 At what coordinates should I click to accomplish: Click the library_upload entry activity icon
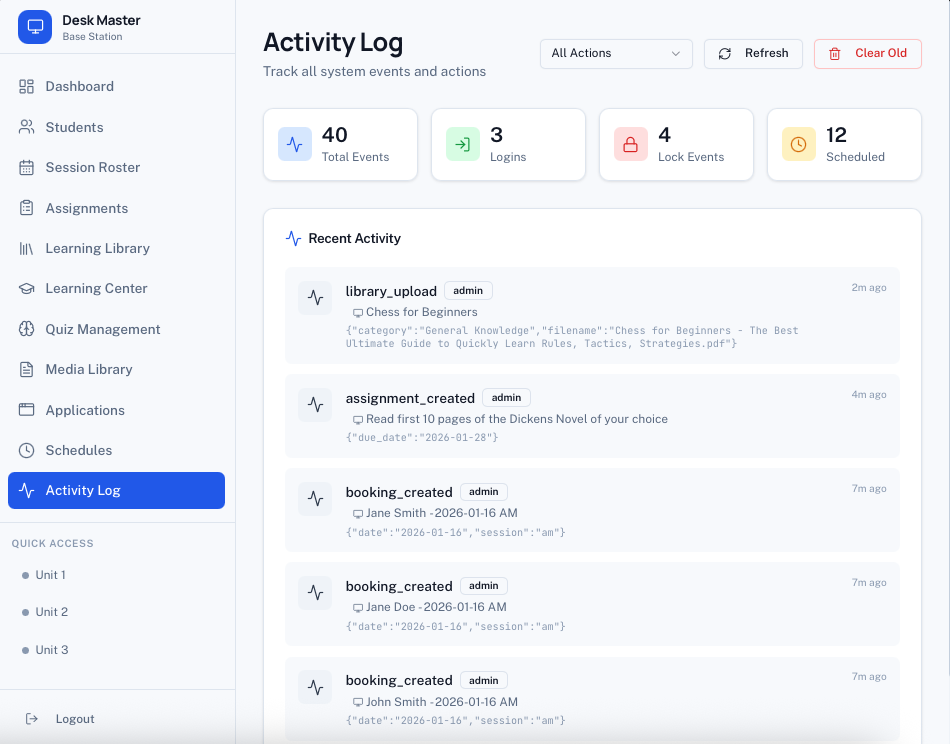315,298
